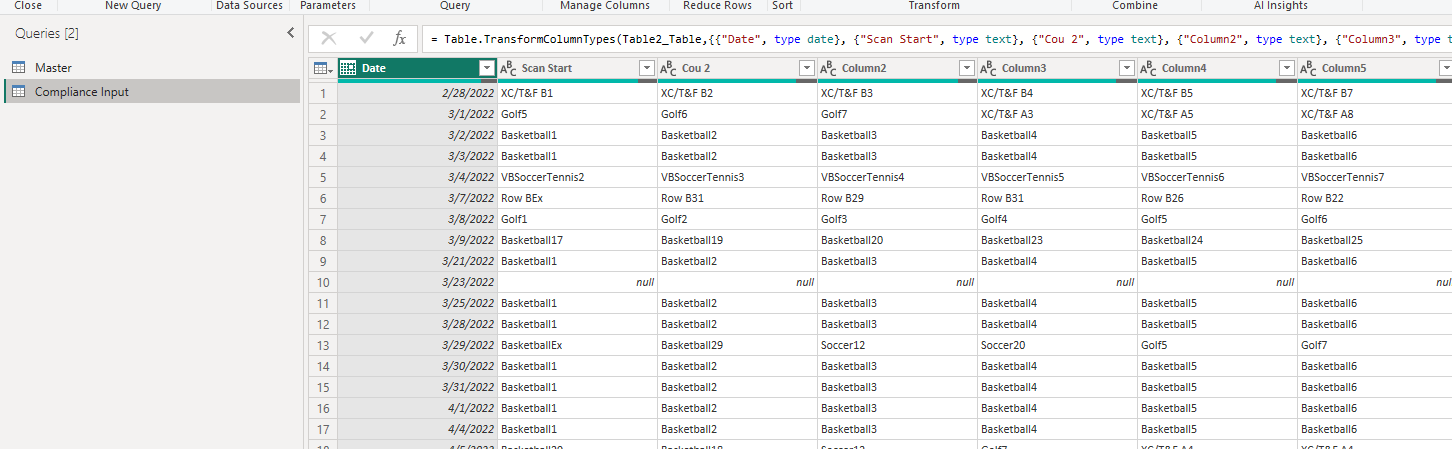Open the table menu icon in grid corner
The width and height of the screenshot is (1452, 449).
tap(322, 68)
